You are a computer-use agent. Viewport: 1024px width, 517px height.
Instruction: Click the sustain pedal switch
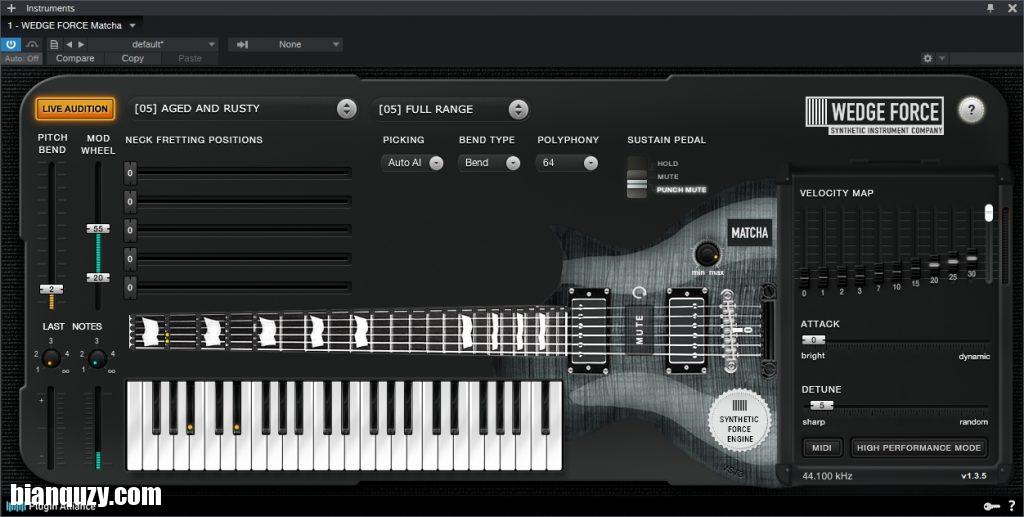(x=637, y=177)
